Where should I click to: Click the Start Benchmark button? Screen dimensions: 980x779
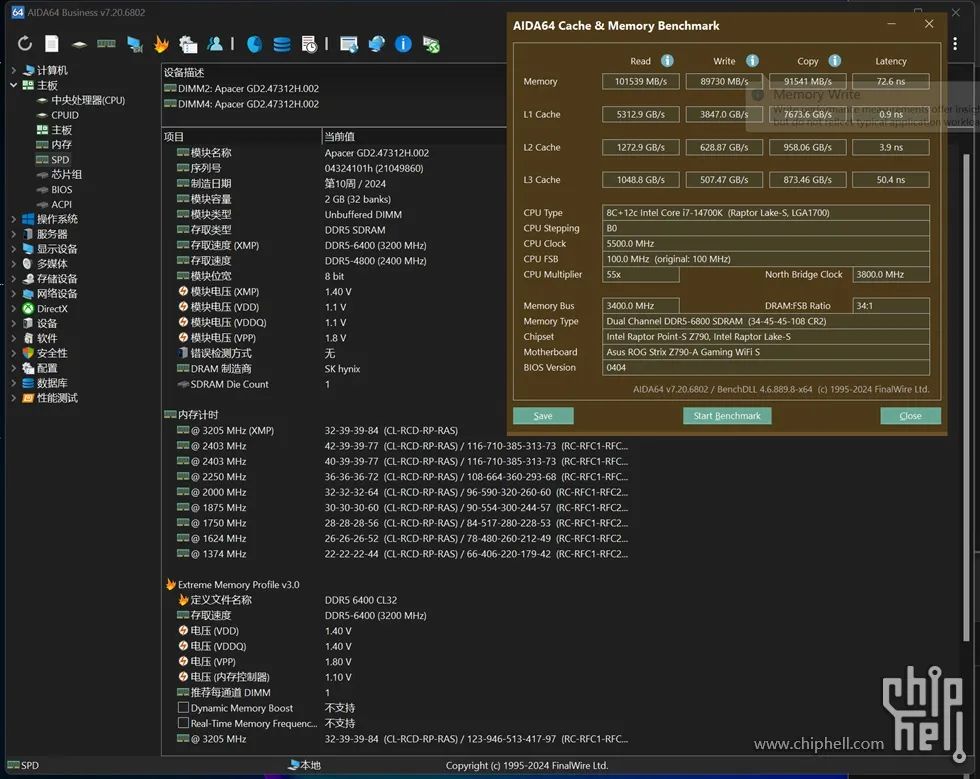[x=727, y=416]
